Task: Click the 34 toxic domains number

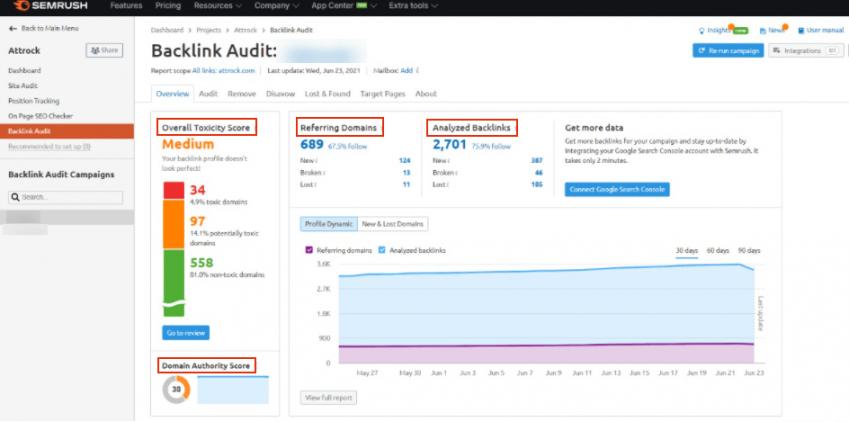Action: point(198,190)
